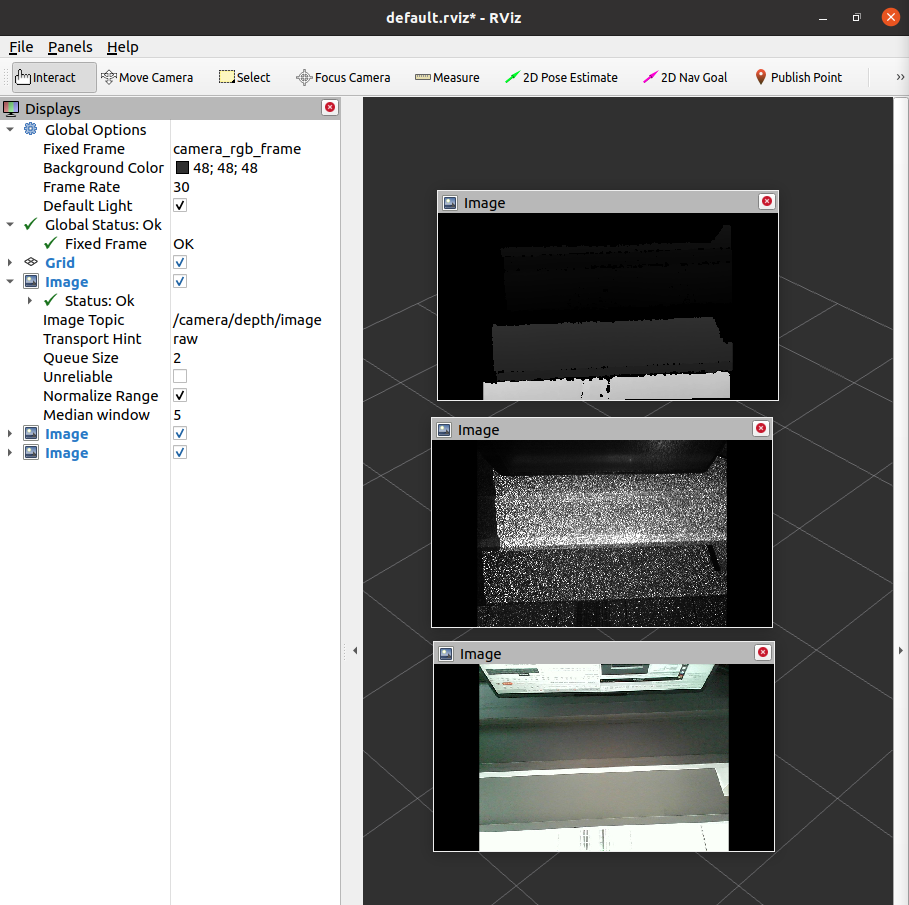This screenshot has width=909, height=905.
Task: Click the Displays panel monitor icon
Action: [x=11, y=108]
